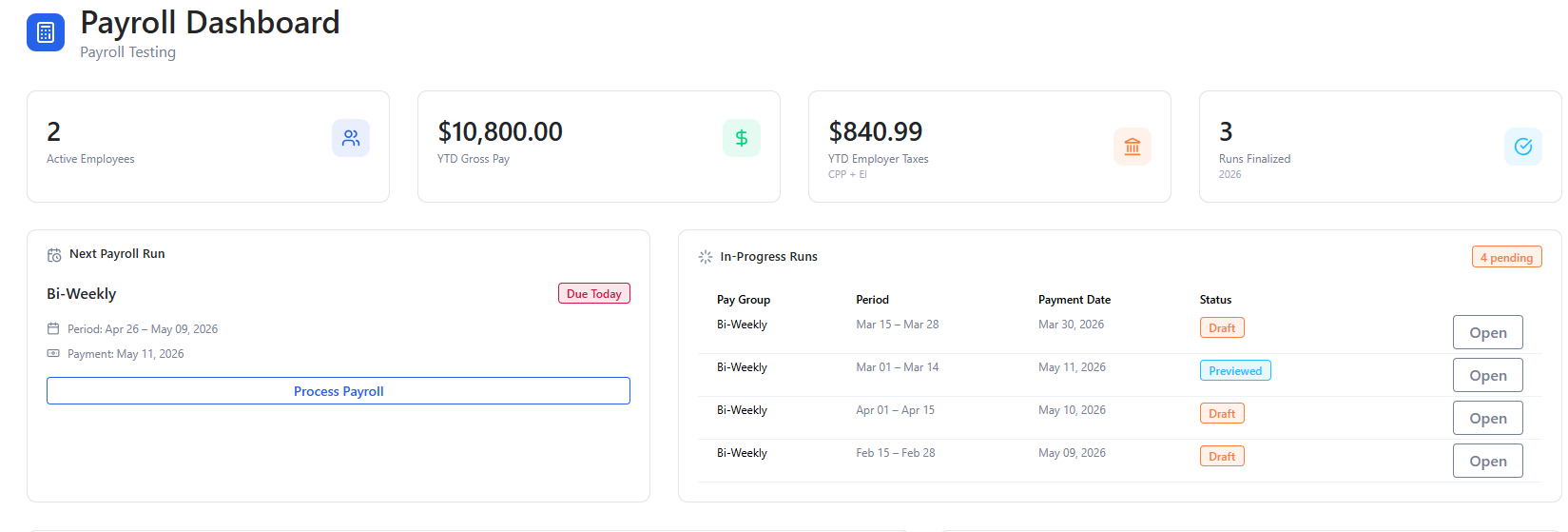Click the Due Today badge

(x=594, y=293)
